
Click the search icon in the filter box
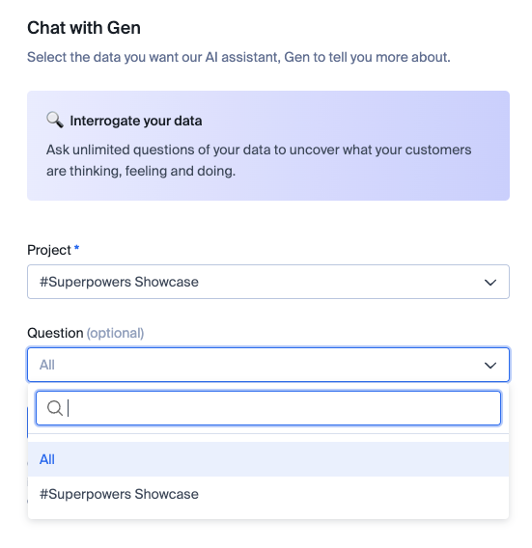click(55, 408)
